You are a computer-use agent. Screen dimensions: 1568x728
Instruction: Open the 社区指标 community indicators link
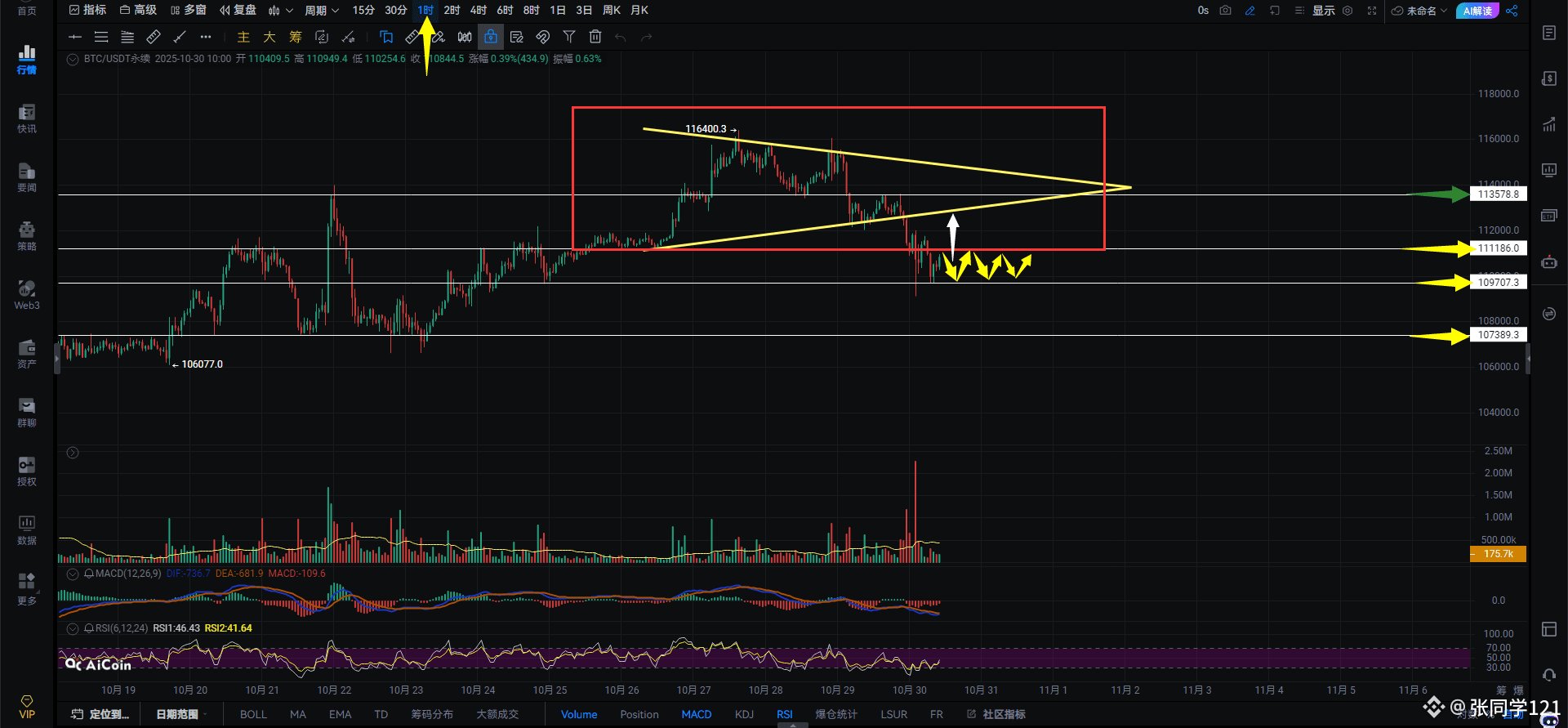(x=996, y=714)
